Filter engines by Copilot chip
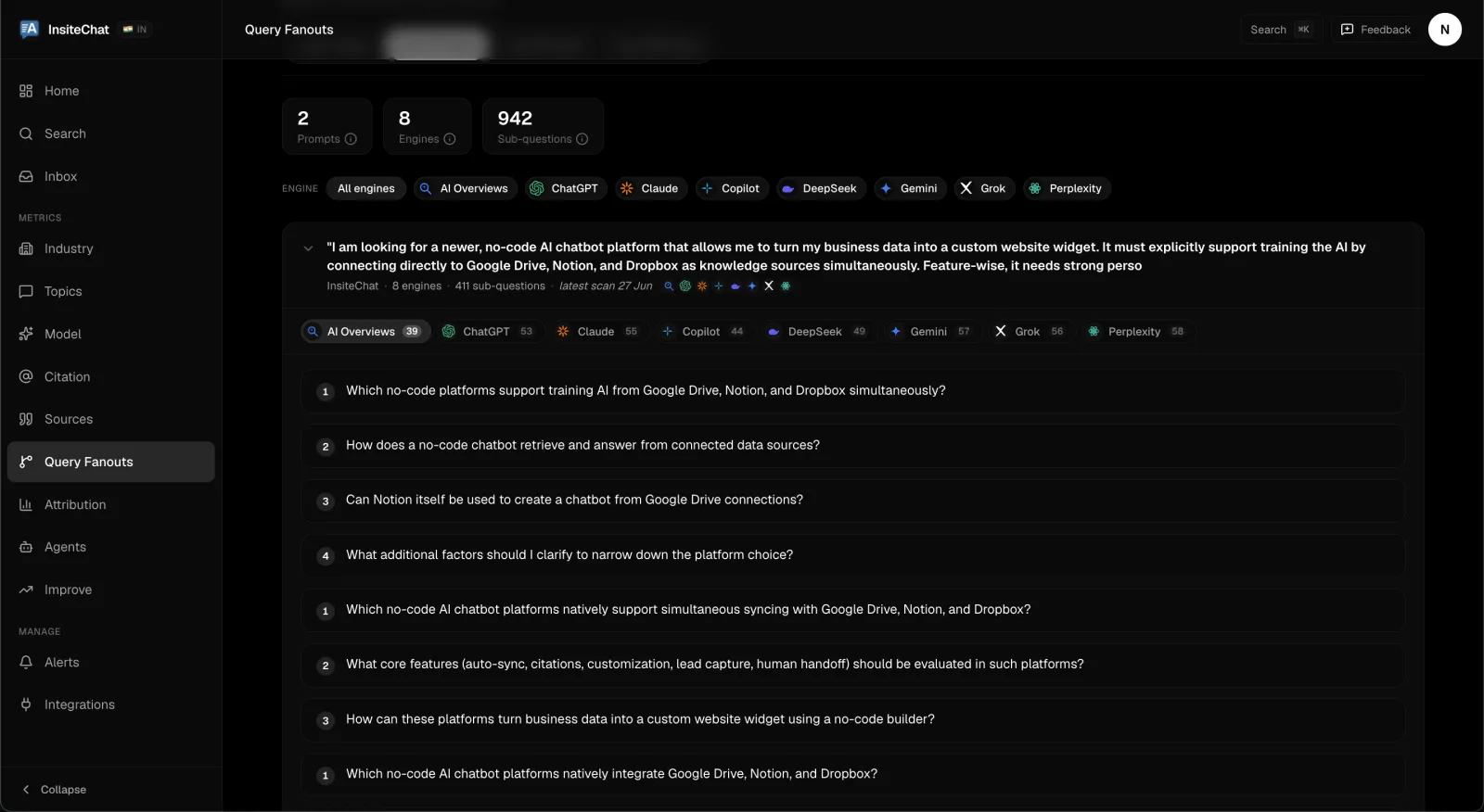The image size is (1484, 812). tap(731, 188)
